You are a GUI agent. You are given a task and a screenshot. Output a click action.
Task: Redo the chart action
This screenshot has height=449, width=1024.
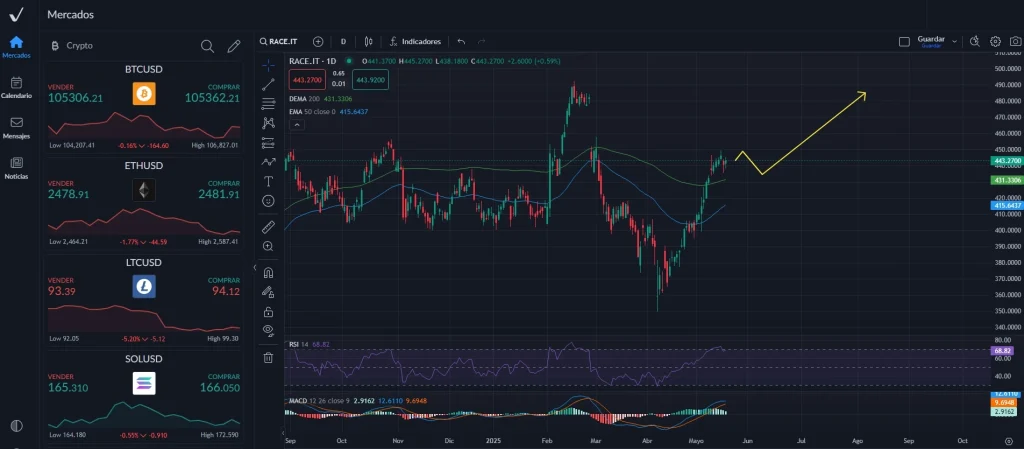pos(482,41)
